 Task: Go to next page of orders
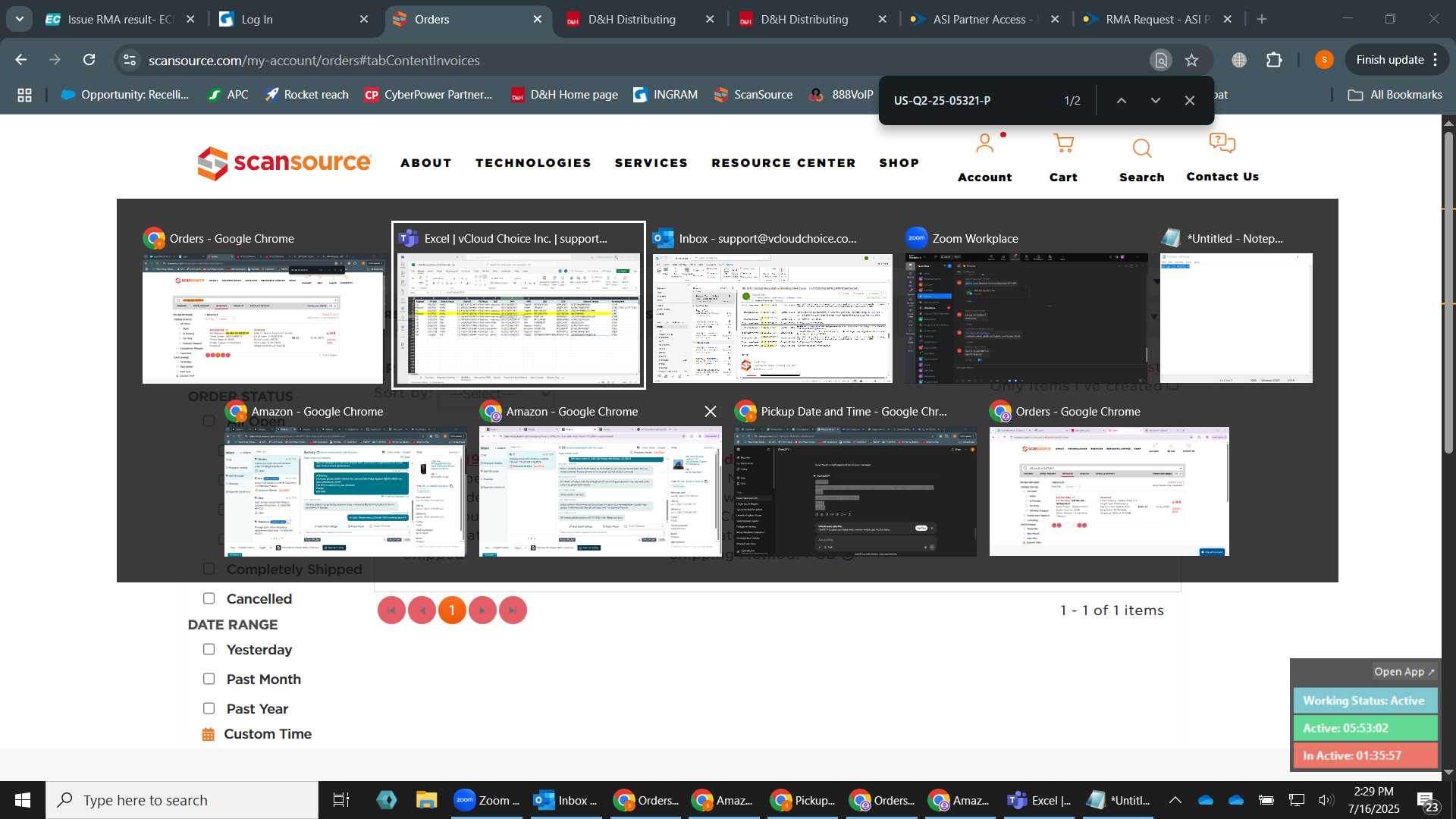(x=482, y=610)
